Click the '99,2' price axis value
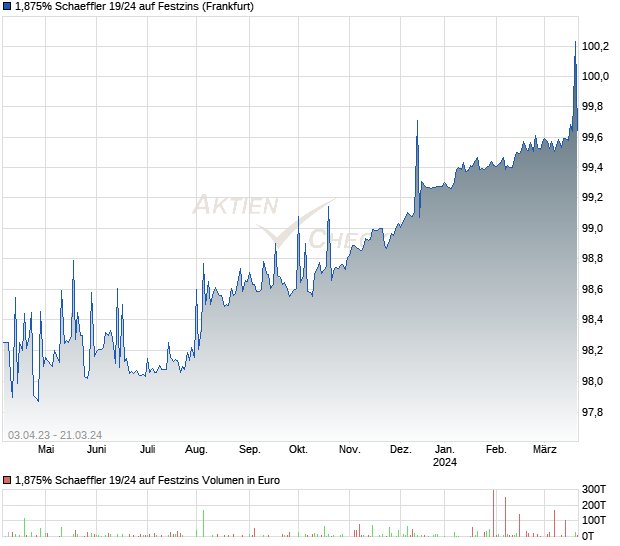 point(592,197)
